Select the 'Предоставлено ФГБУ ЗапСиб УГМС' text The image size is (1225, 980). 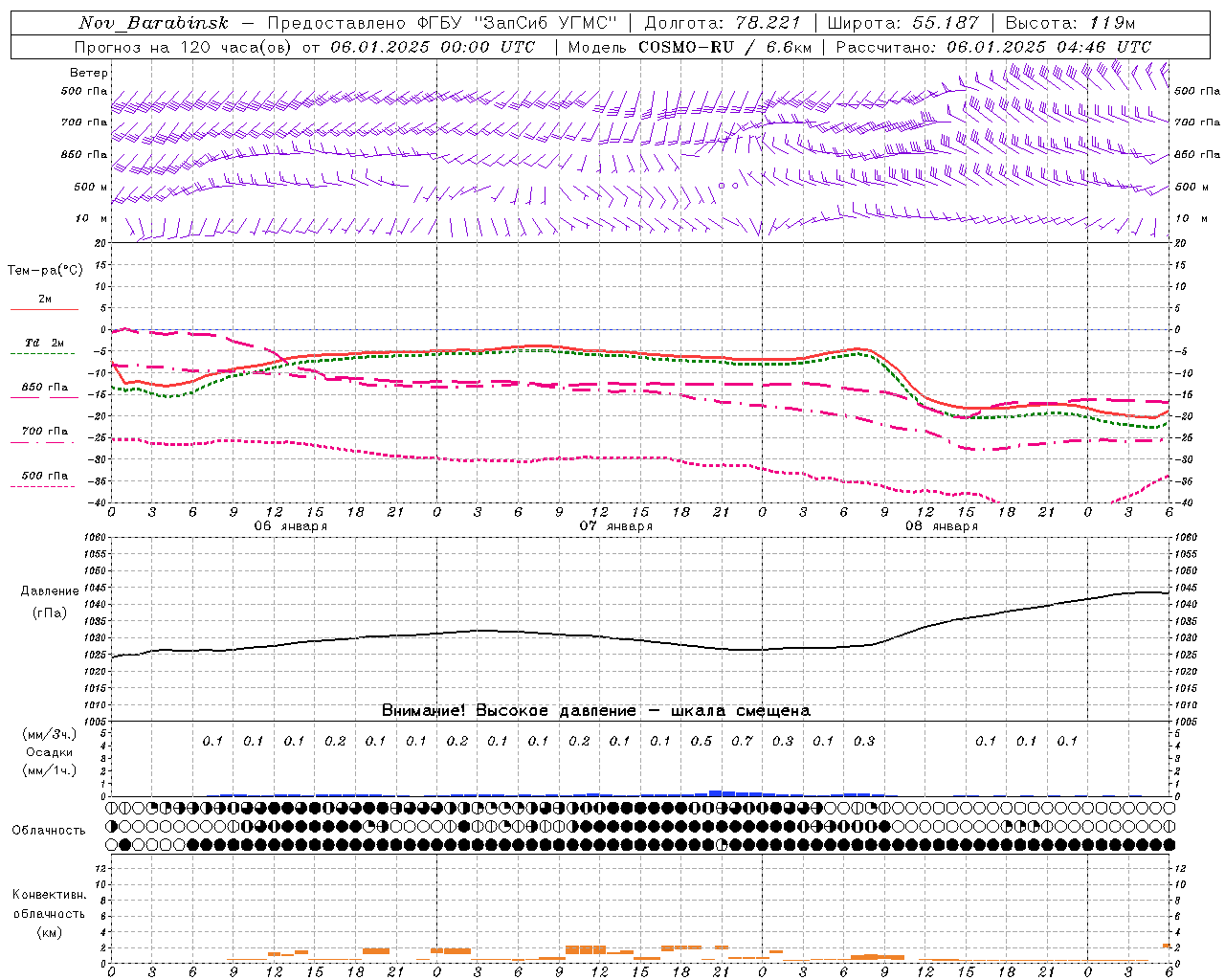click(x=443, y=23)
